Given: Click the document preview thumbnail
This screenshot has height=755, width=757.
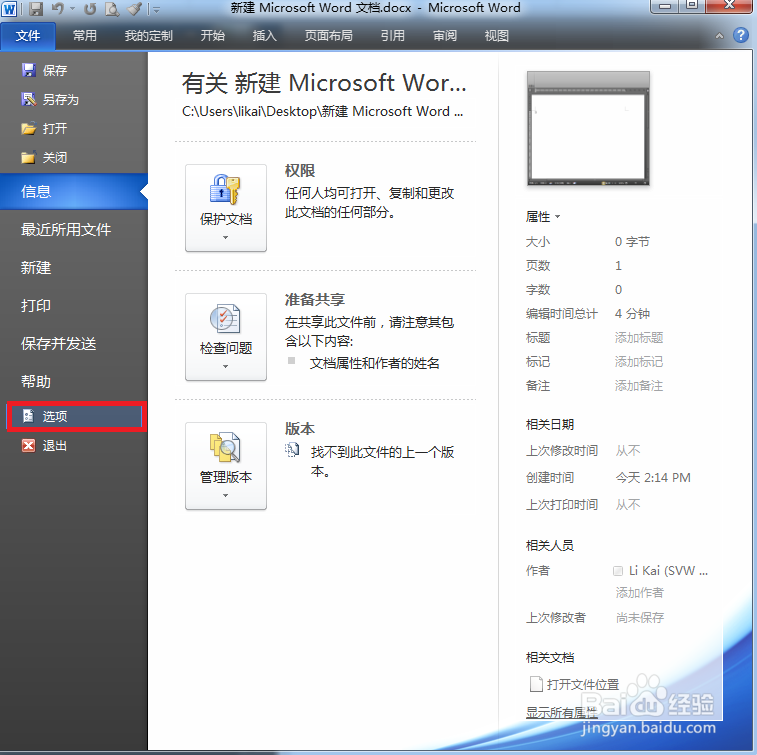Looking at the screenshot, I should 588,128.
